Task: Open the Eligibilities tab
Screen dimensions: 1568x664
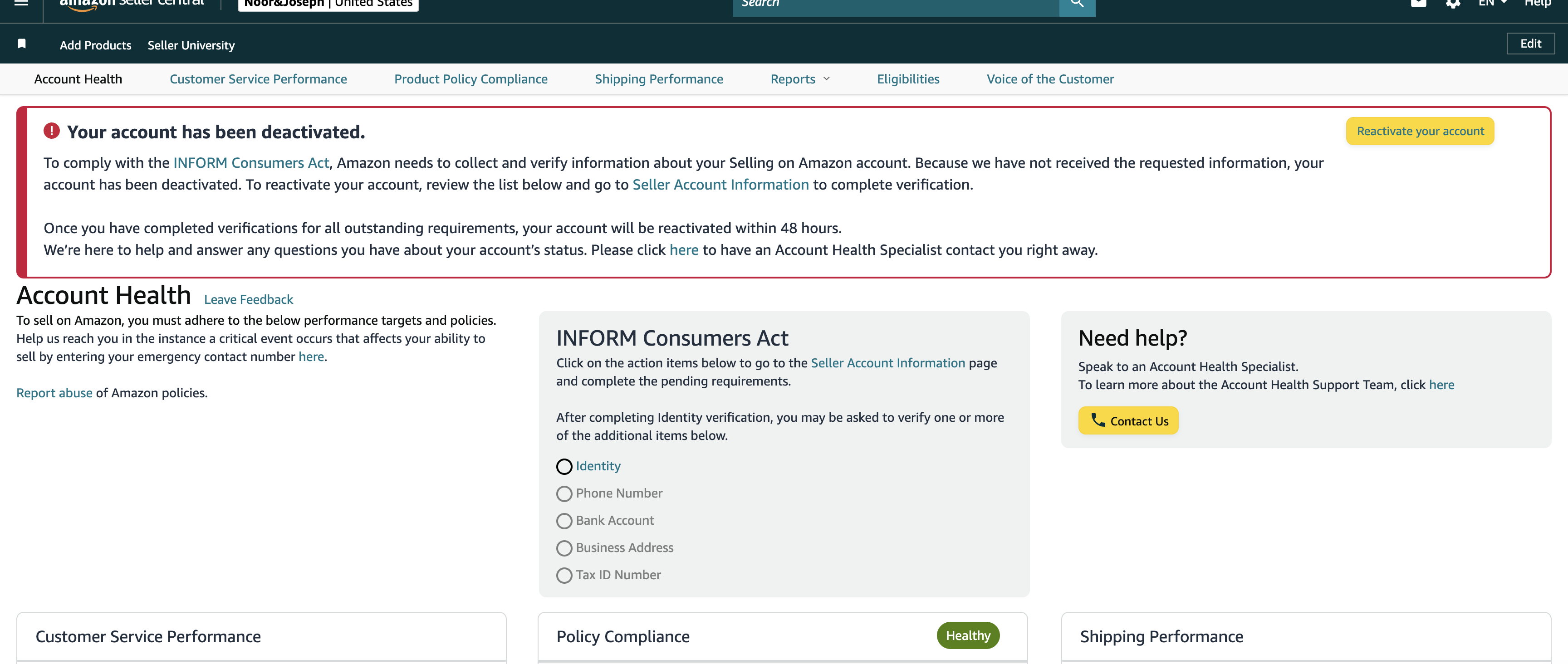Action: [x=907, y=79]
